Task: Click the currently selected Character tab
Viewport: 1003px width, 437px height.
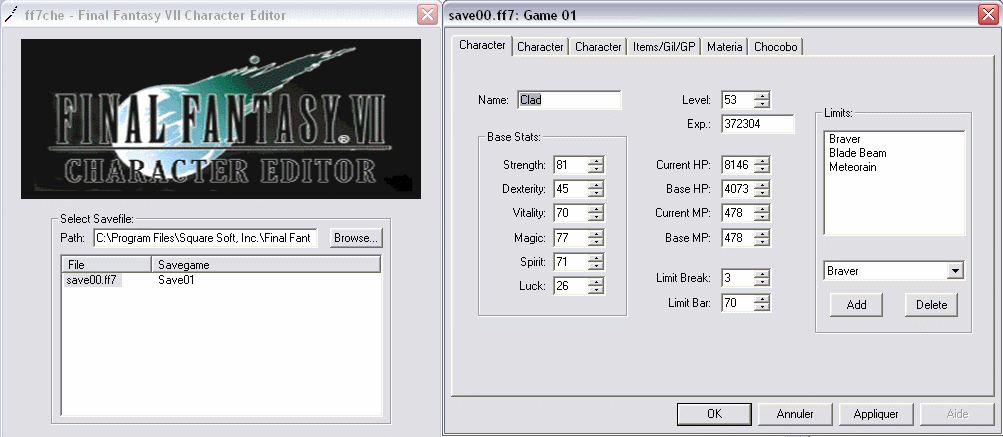Action: pyautogui.click(x=482, y=45)
